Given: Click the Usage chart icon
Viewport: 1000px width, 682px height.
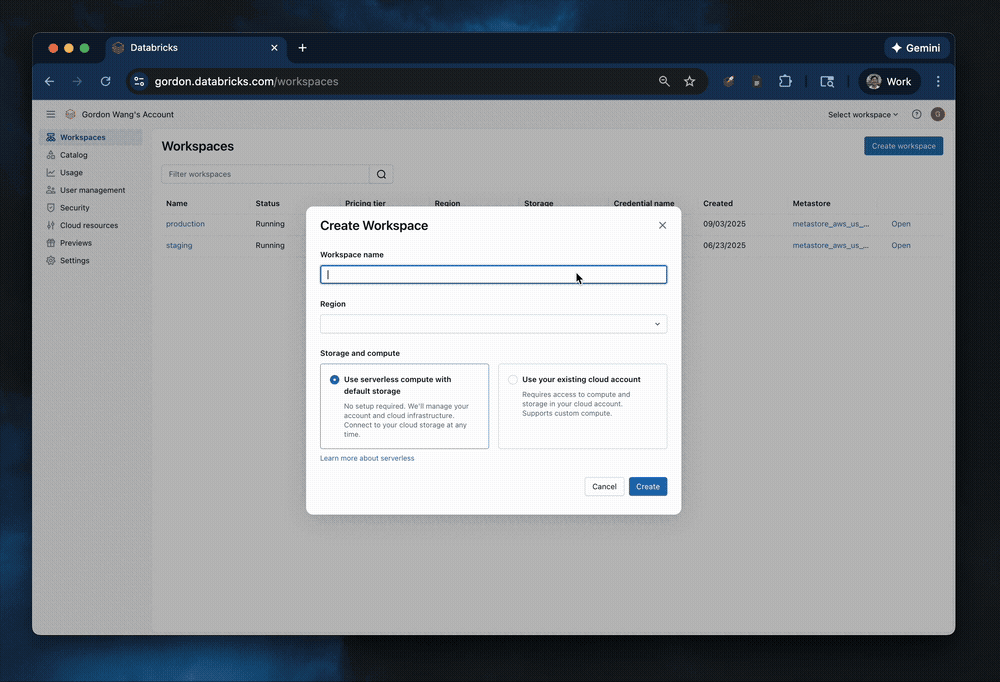Looking at the screenshot, I should tap(50, 172).
